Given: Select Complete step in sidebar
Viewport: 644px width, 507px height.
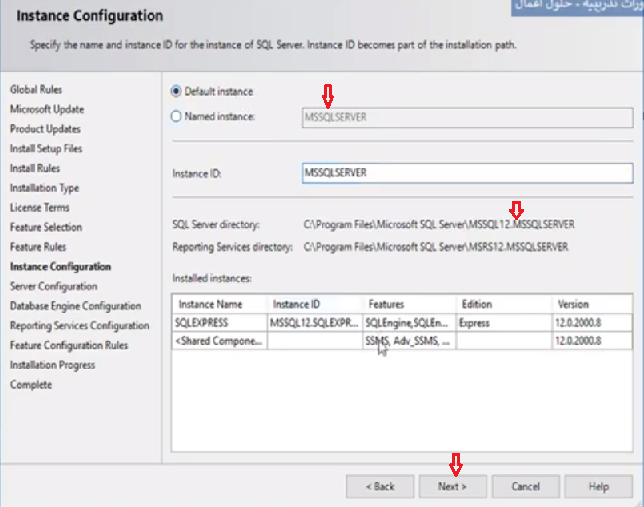Looking at the screenshot, I should tap(31, 385).
